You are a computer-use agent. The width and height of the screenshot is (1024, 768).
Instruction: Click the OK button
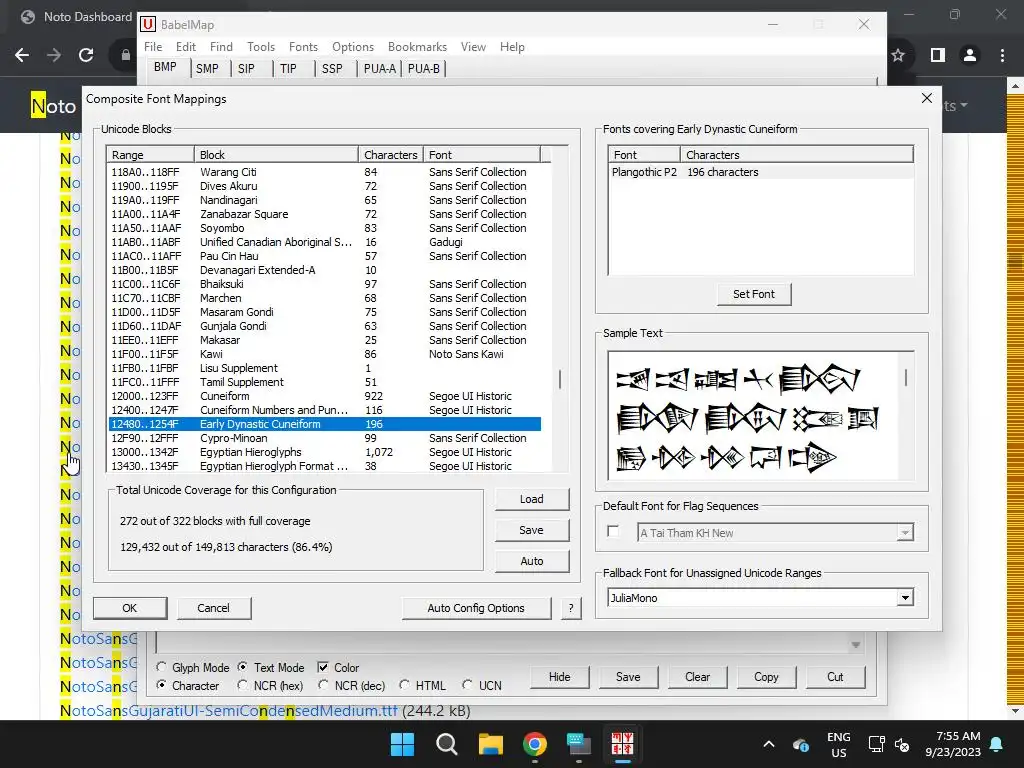click(x=129, y=608)
